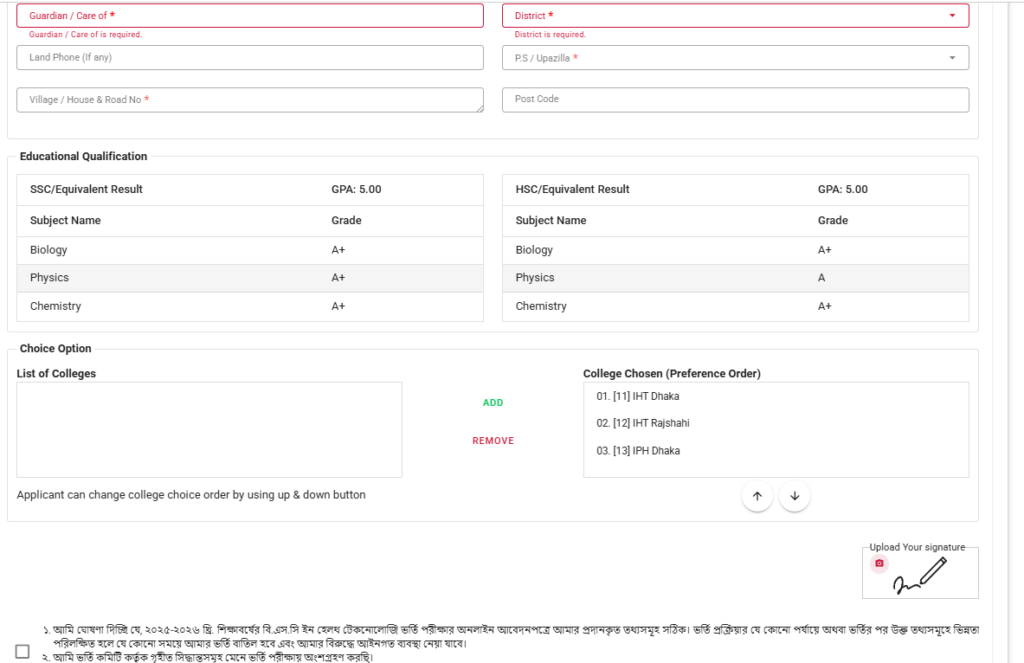The width and height of the screenshot is (1024, 663).
Task: Click the empty List of Colleges box
Action: pos(209,429)
